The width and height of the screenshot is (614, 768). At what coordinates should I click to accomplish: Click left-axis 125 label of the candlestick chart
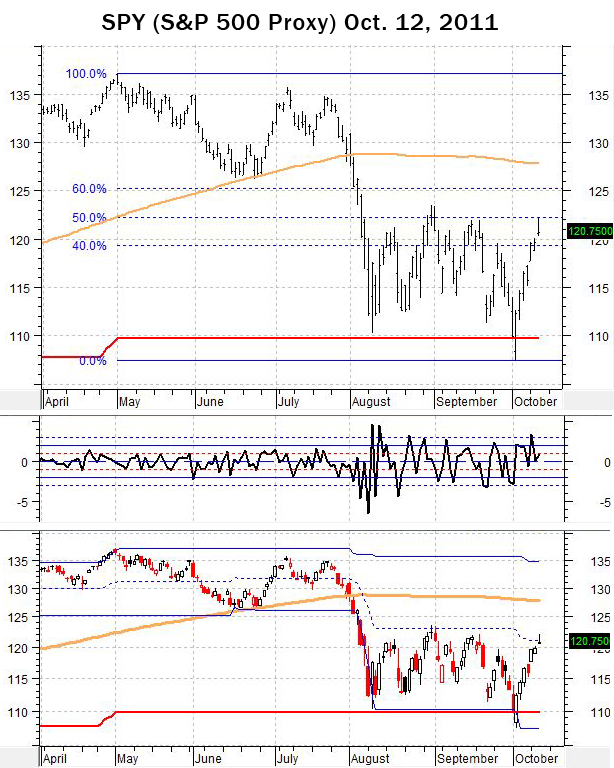pos(18,618)
